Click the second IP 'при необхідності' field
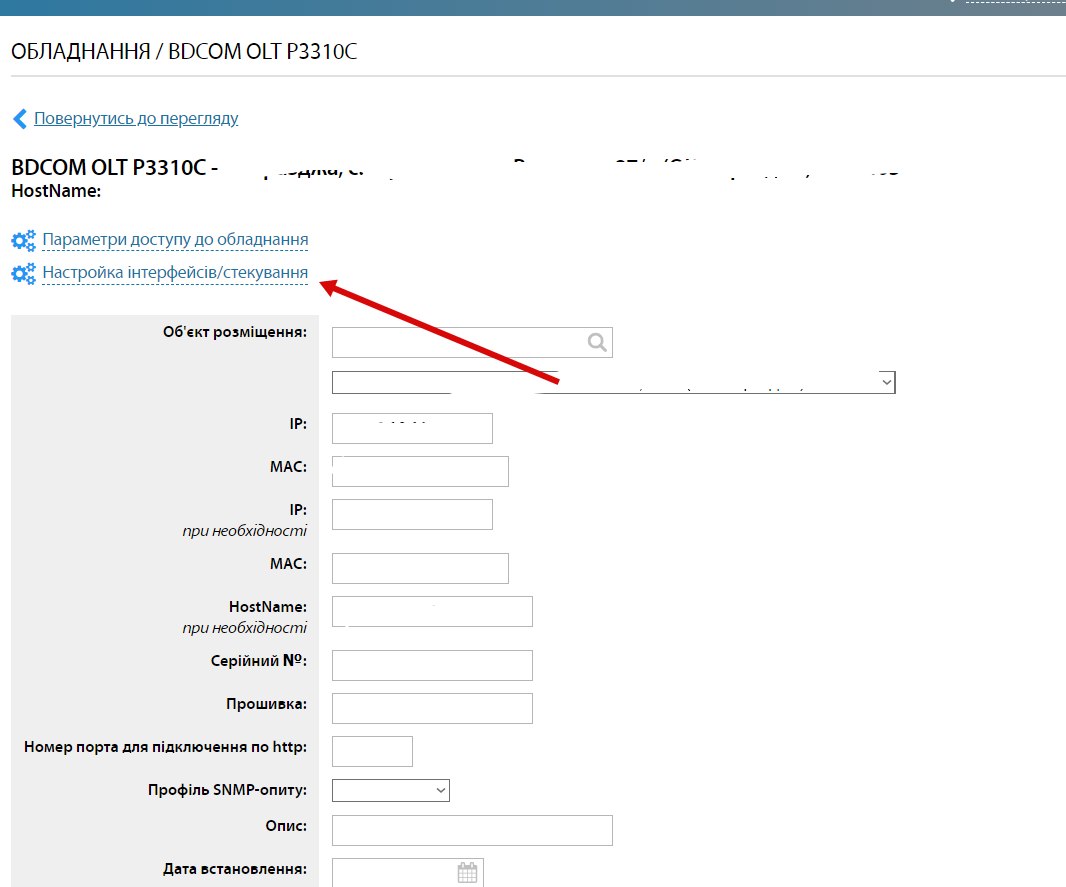The image size is (1066, 887). [412, 514]
